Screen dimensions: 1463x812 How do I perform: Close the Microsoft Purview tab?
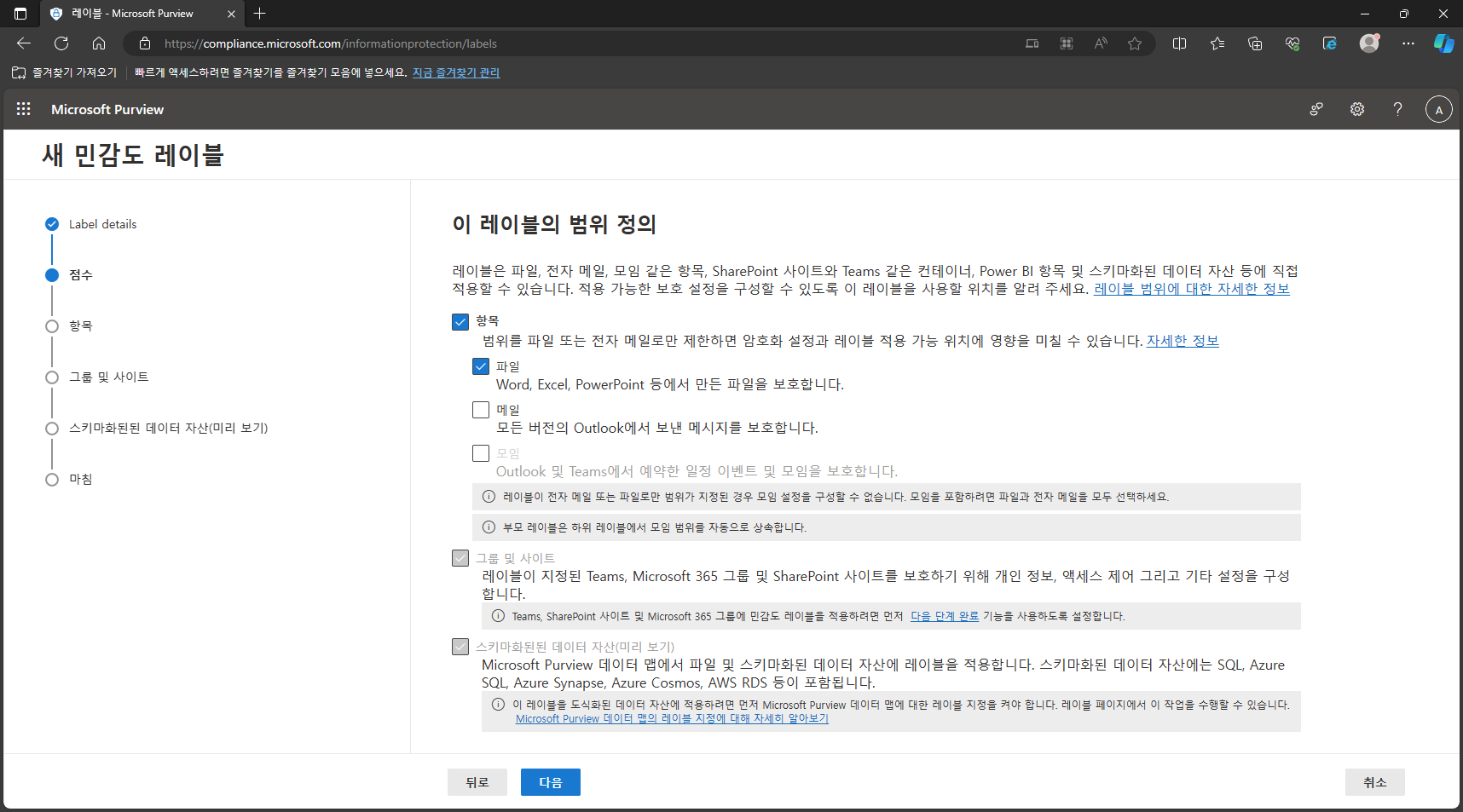point(231,14)
